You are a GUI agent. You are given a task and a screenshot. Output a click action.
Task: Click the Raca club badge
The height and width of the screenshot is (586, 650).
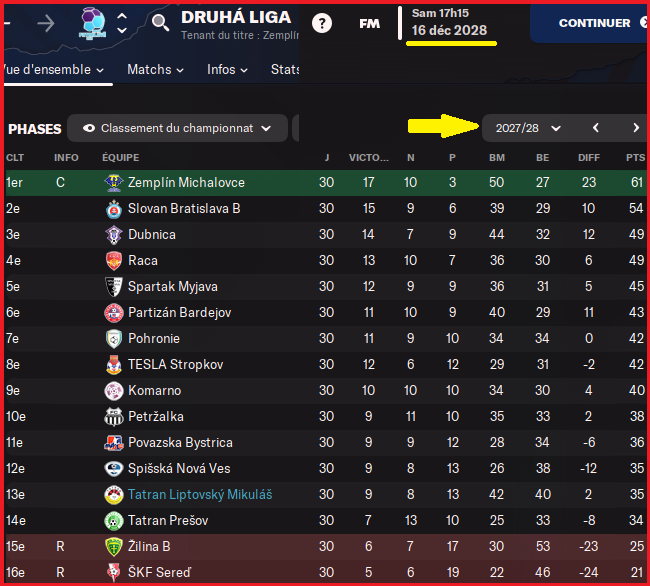[113, 261]
